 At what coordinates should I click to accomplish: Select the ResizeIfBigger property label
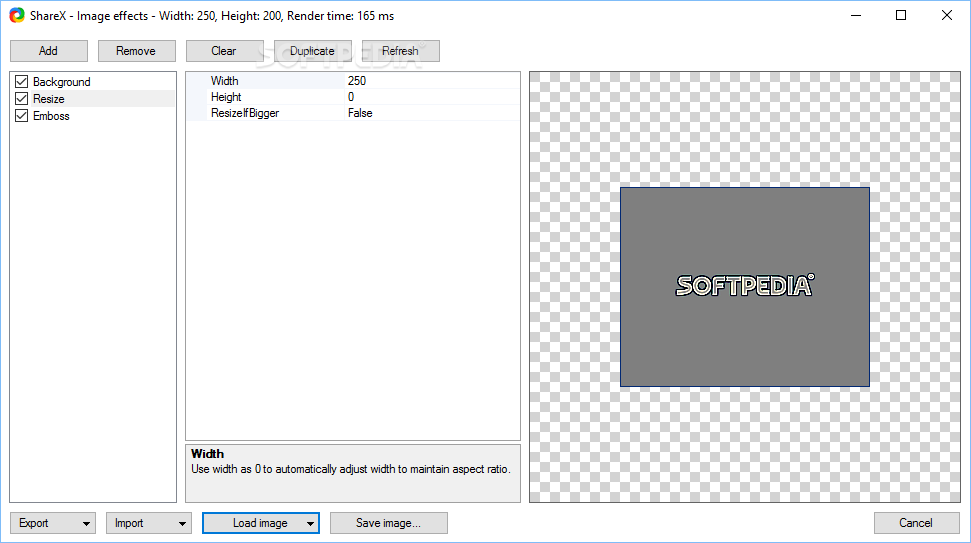click(x=245, y=113)
